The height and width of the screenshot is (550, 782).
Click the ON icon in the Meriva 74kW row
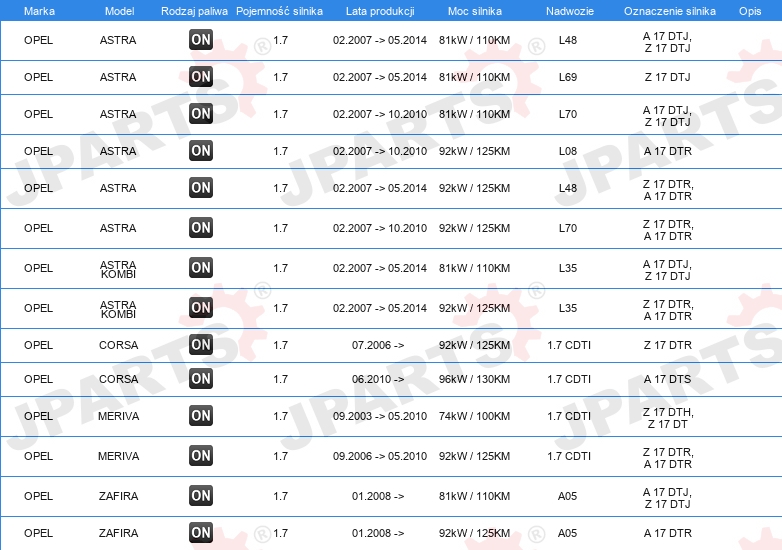pos(201,416)
